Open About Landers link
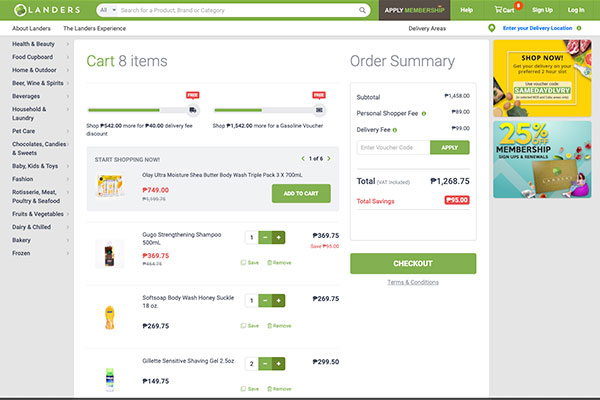 (x=31, y=28)
